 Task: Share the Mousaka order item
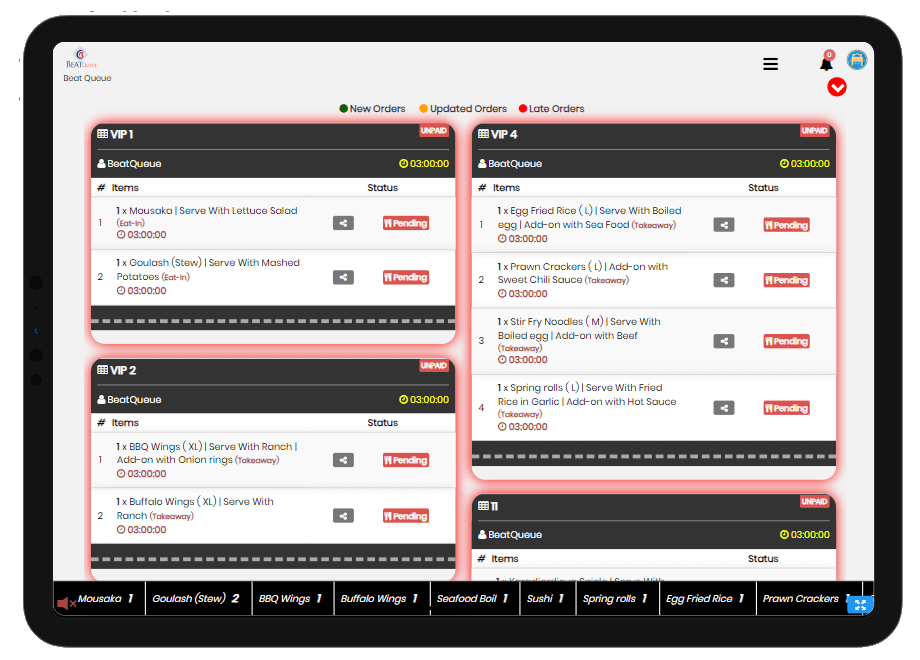point(343,223)
